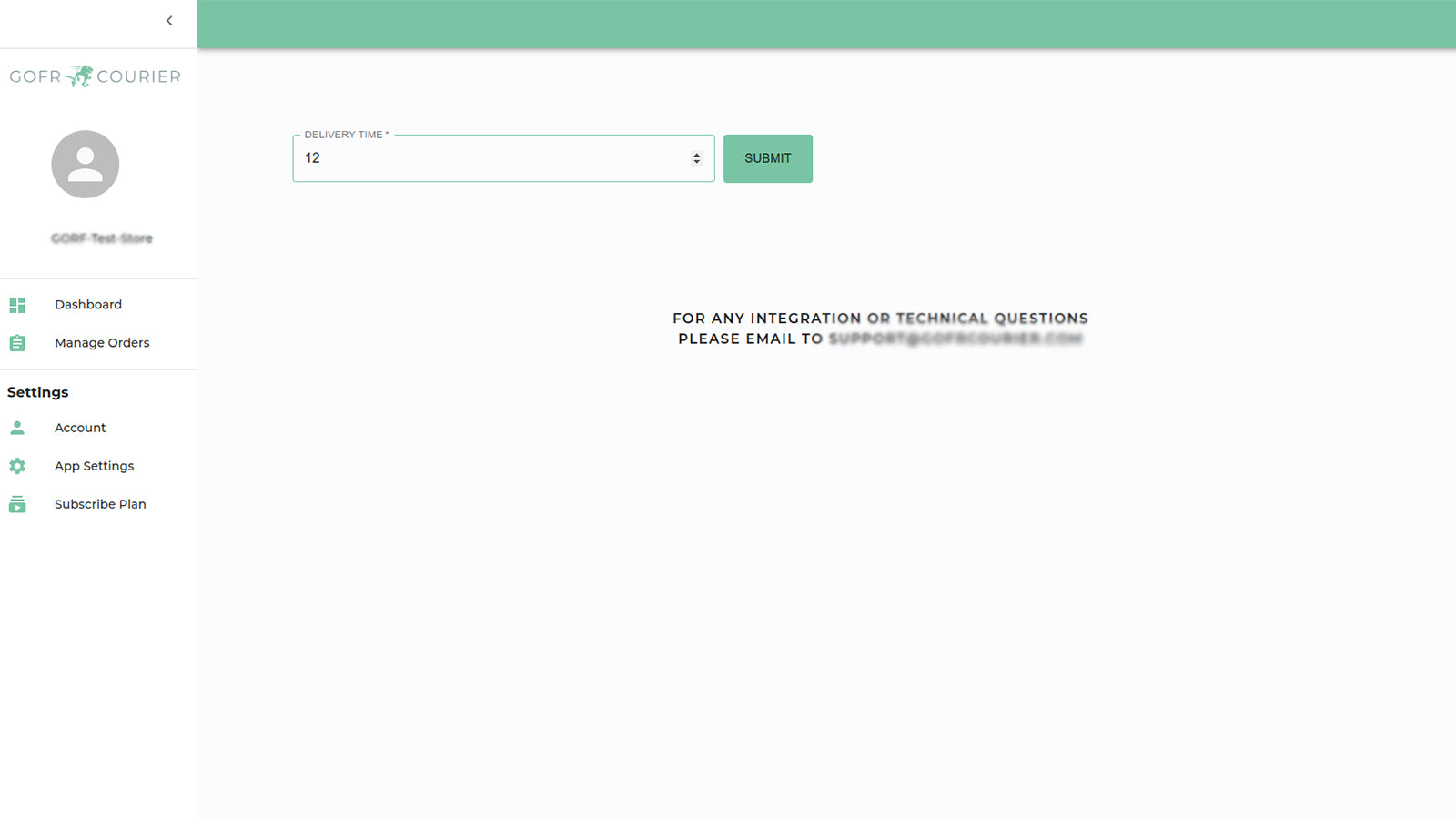1456x819 pixels.
Task: Submit the delivery time
Action: point(768,158)
